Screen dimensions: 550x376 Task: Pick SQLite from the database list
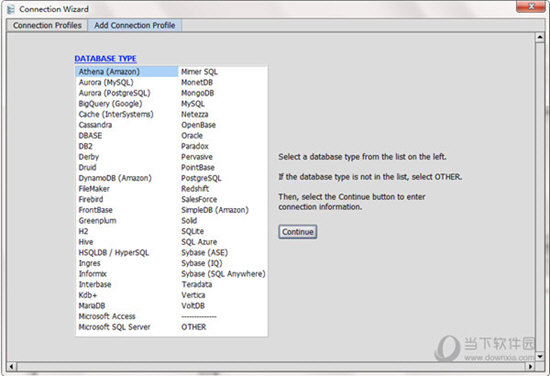tap(193, 231)
